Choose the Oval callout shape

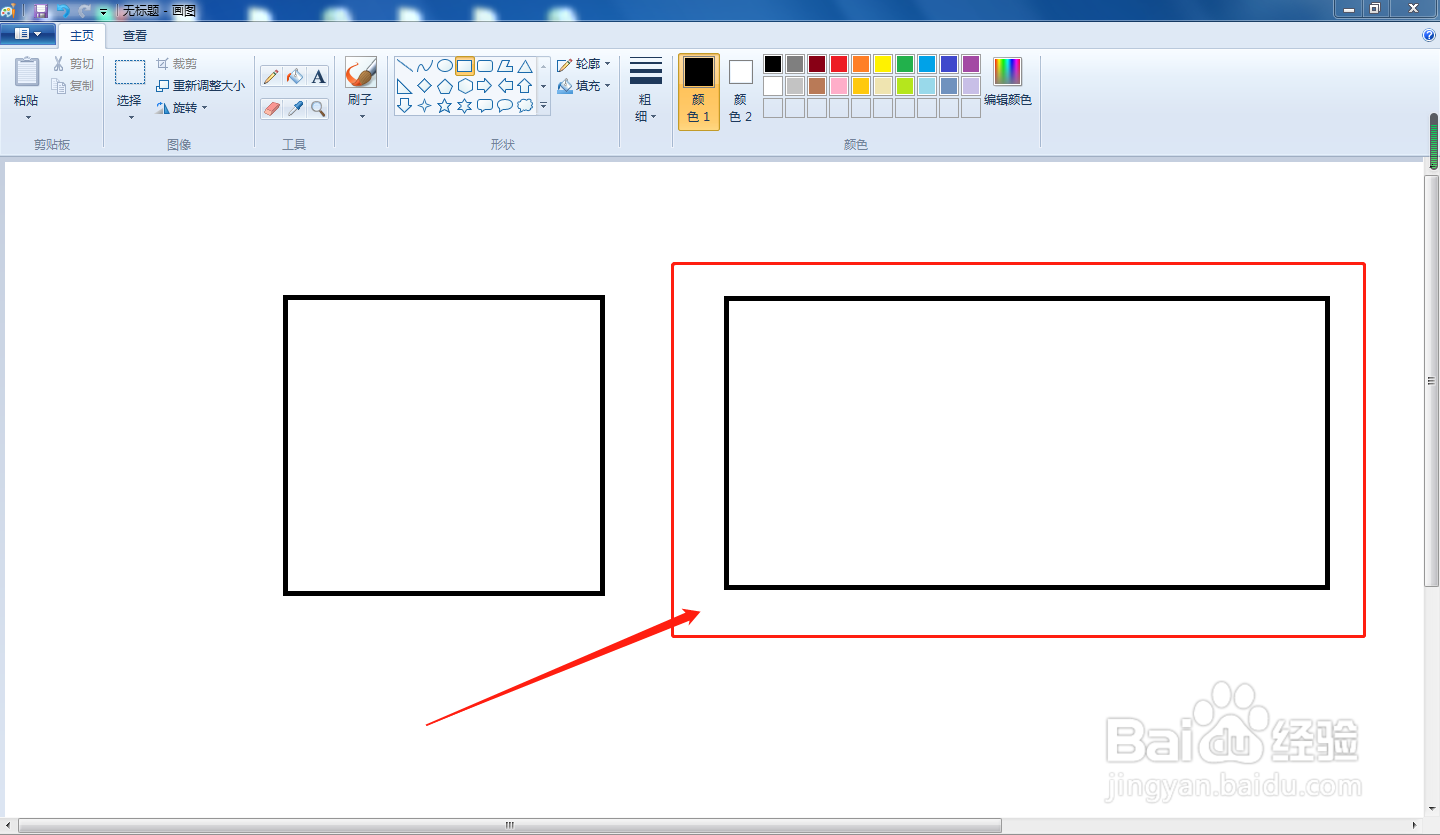click(505, 105)
